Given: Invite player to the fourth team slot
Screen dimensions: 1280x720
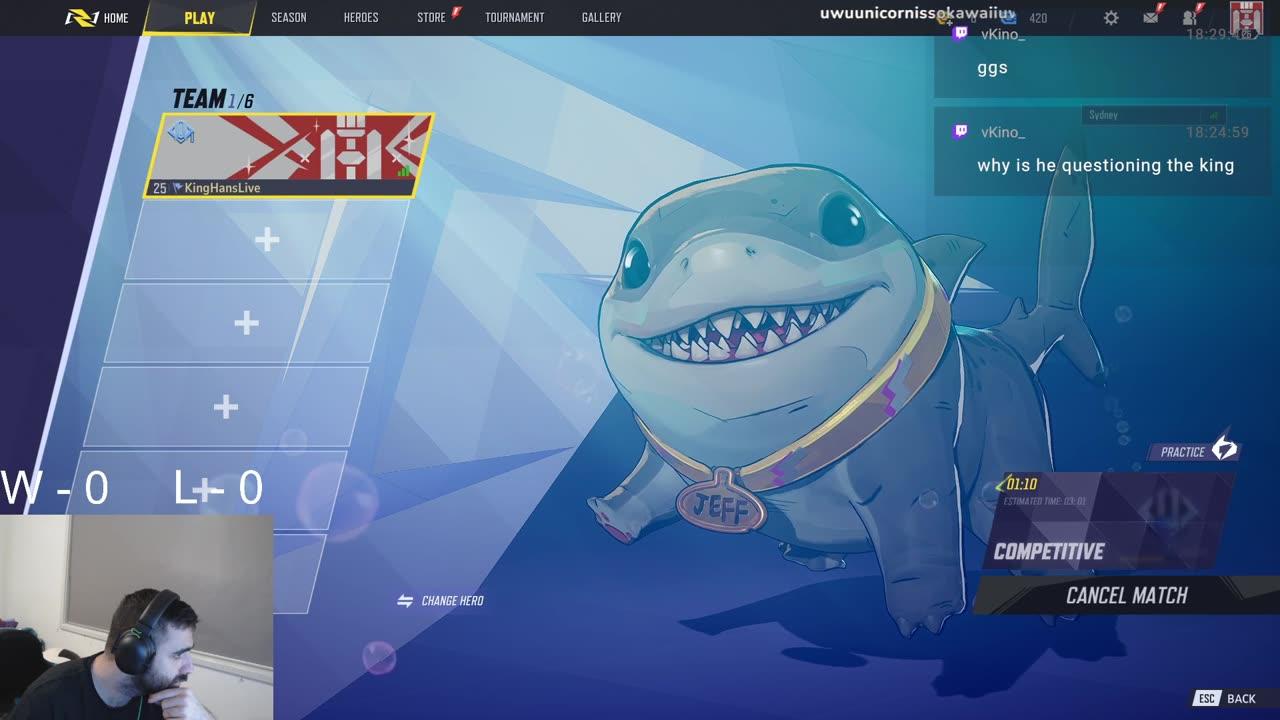Looking at the screenshot, I should pos(226,407).
